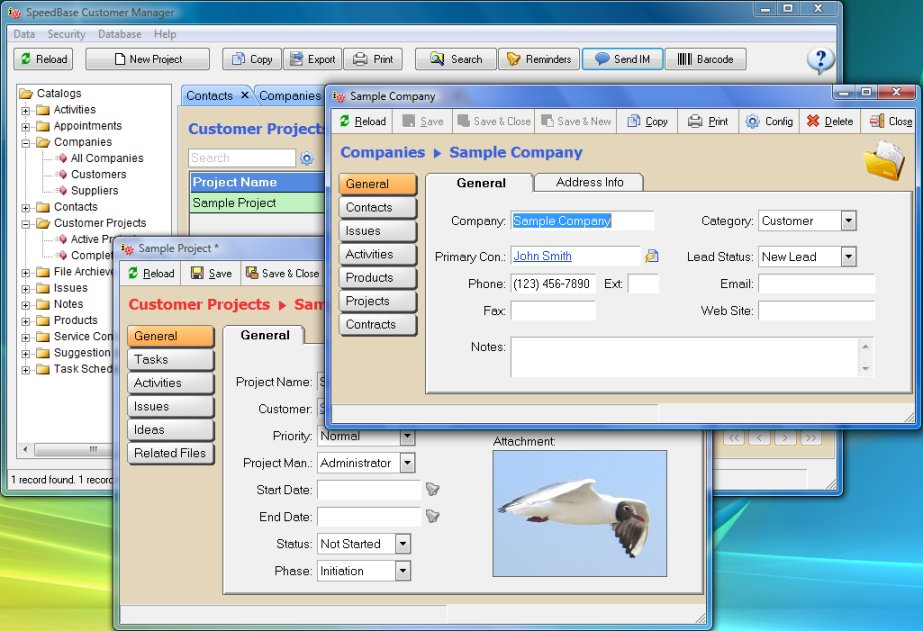
Task: Open the Database menu
Action: 119,33
